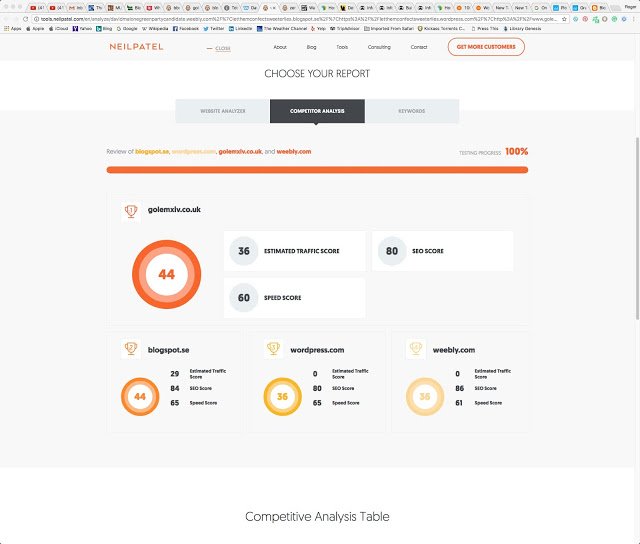Open the Contact menu item
640x544 pixels.
click(419, 47)
